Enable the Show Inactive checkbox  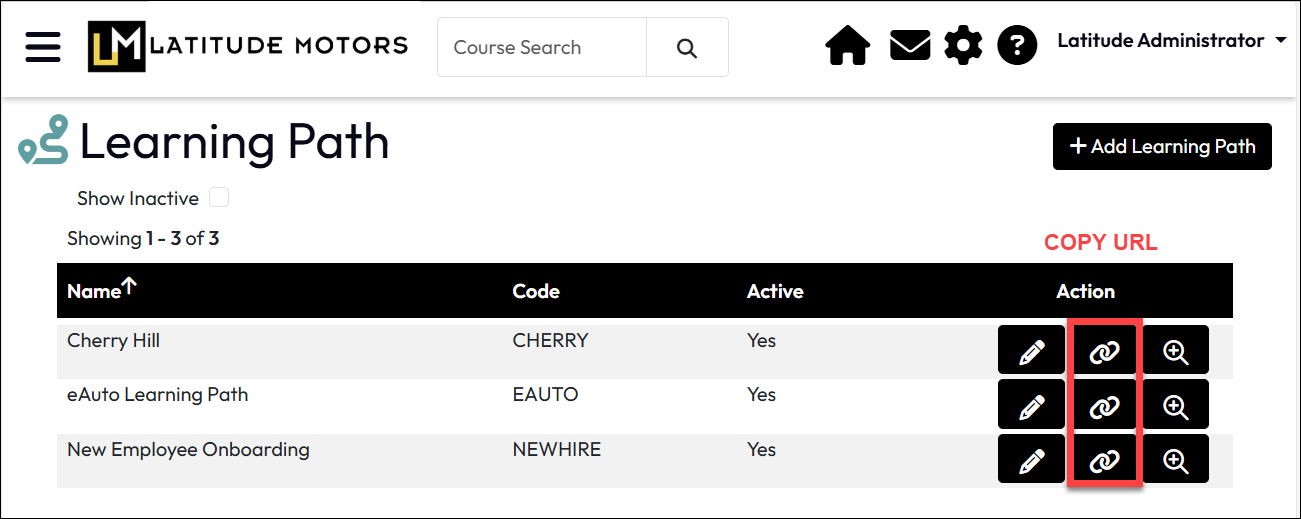[219, 198]
